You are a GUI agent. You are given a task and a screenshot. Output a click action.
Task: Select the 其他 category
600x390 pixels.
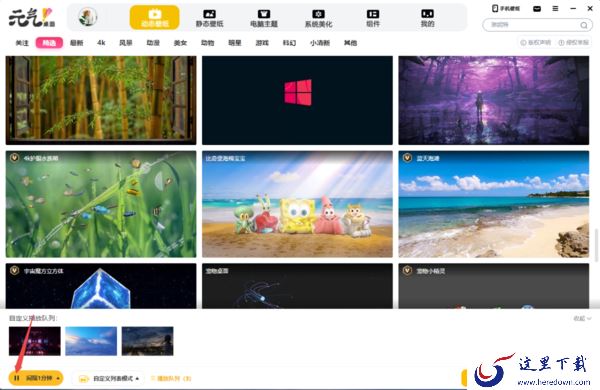coord(350,43)
